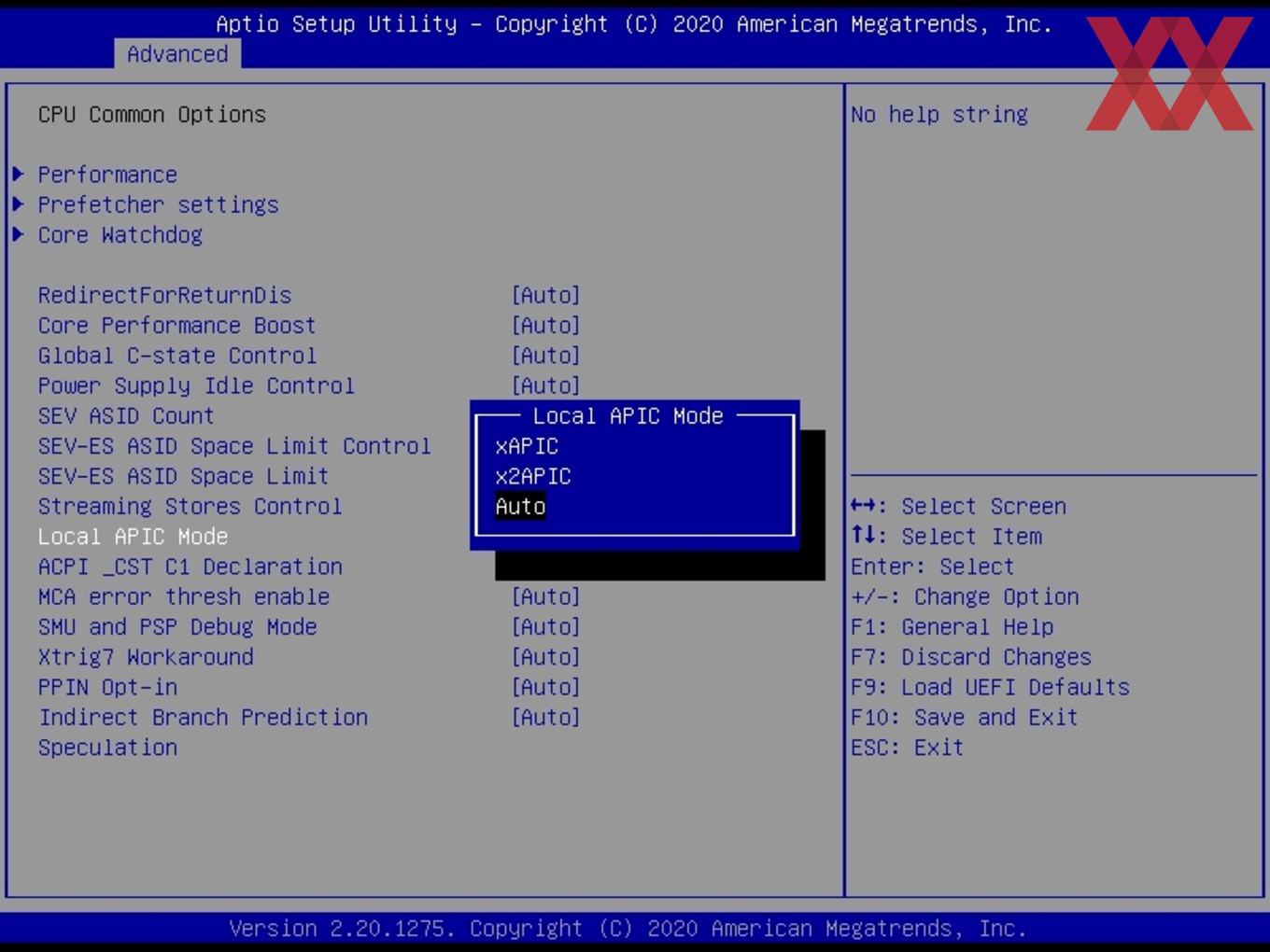The image size is (1270, 952).
Task: Select Global C-state Control label
Action: click(176, 356)
